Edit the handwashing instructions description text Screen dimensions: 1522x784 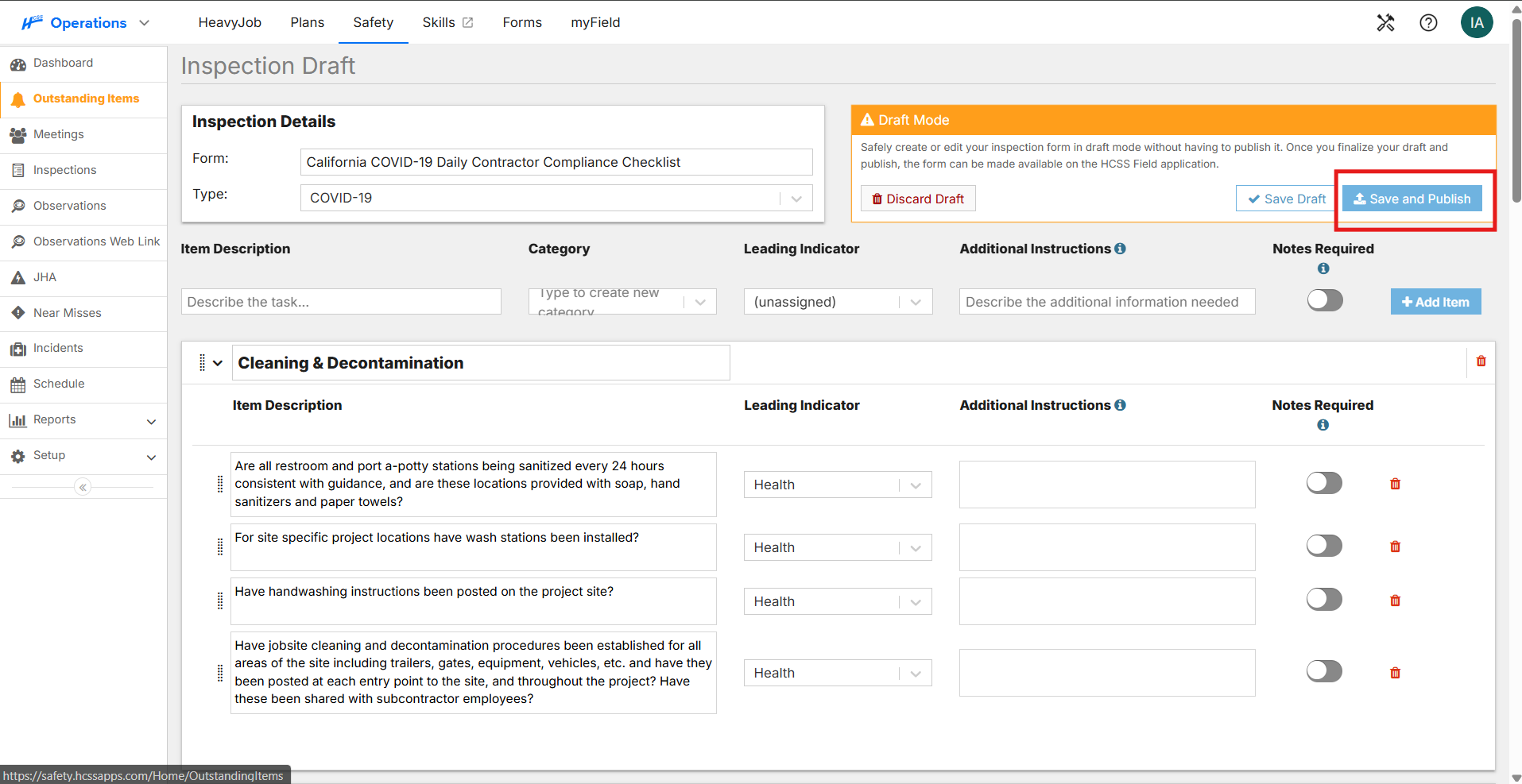pyautogui.click(x=474, y=601)
